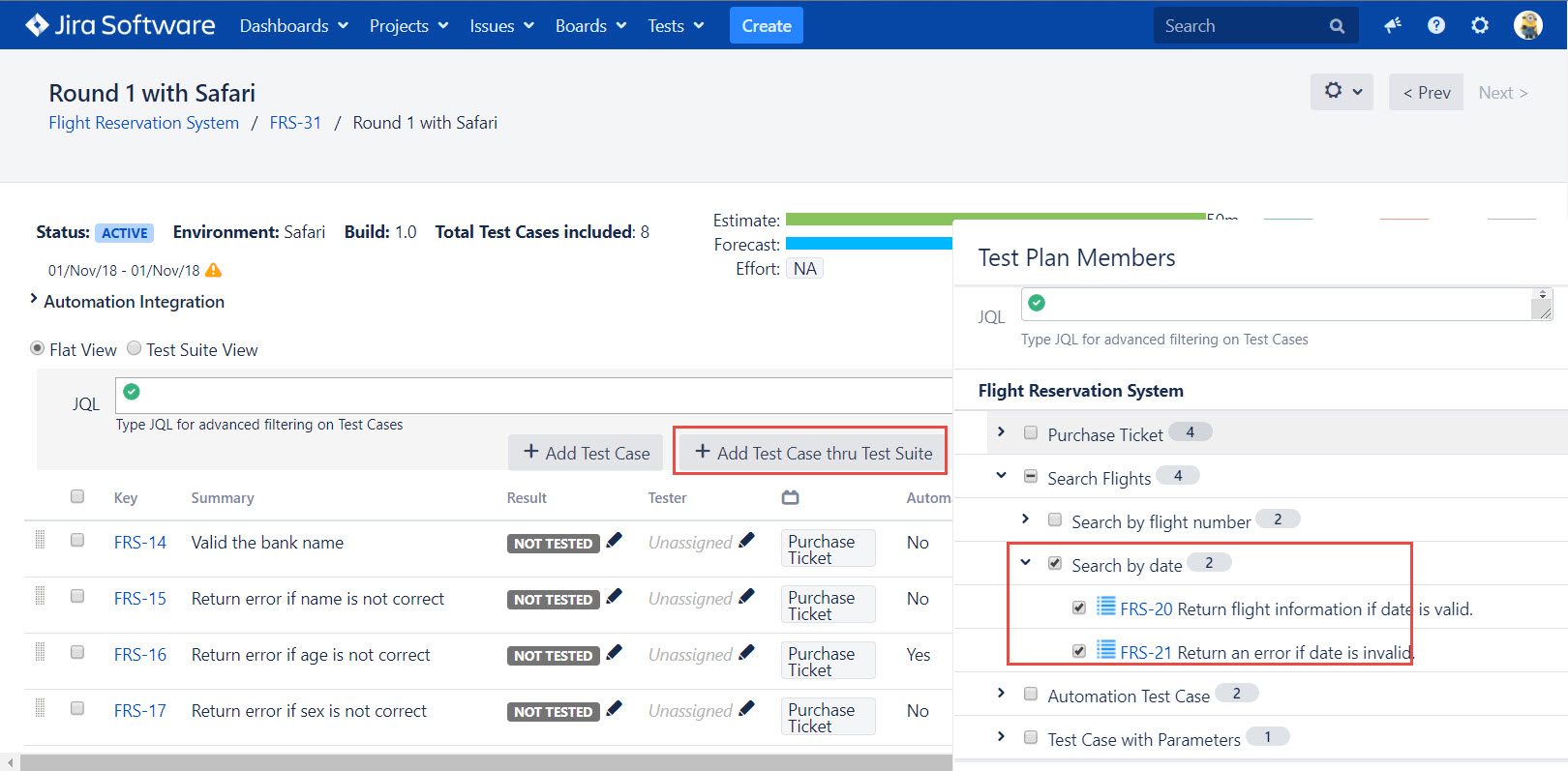
Task: Open the feedback megaphone icon in header
Action: click(1392, 26)
